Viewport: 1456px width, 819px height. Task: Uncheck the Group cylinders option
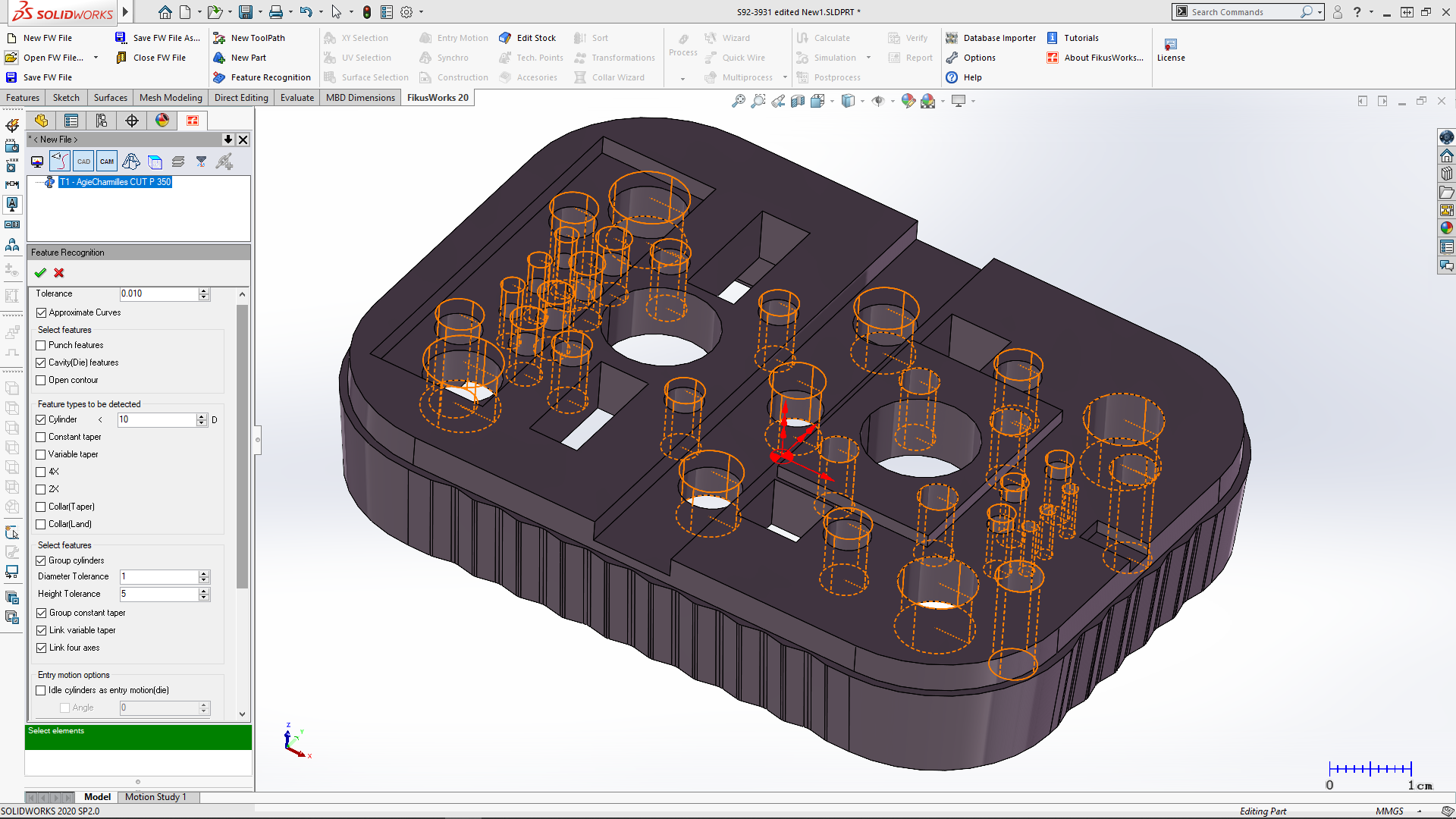42,560
